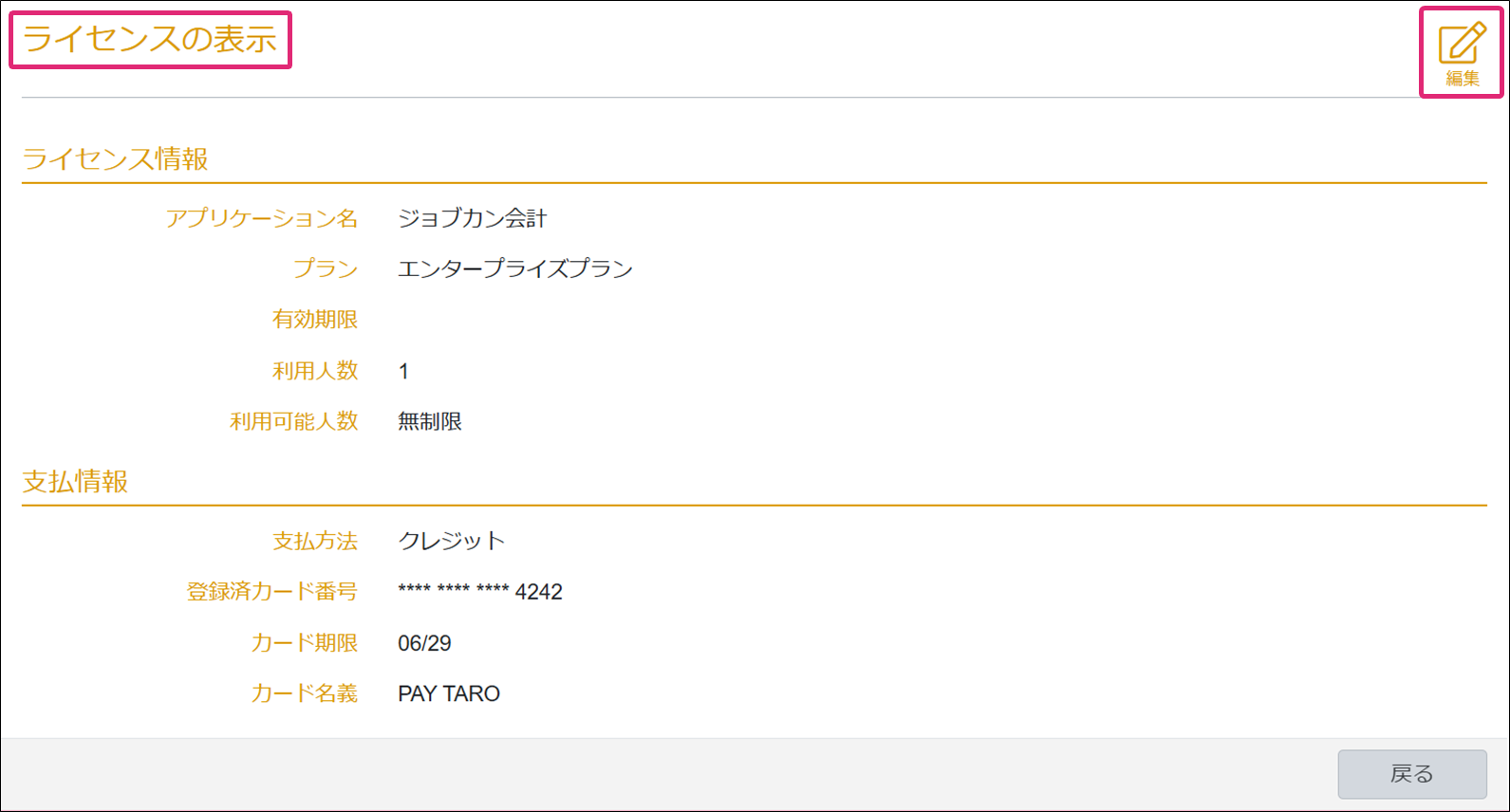The image size is (1510, 812).
Task: Select the 06/29 card expiry value
Action: 424,643
